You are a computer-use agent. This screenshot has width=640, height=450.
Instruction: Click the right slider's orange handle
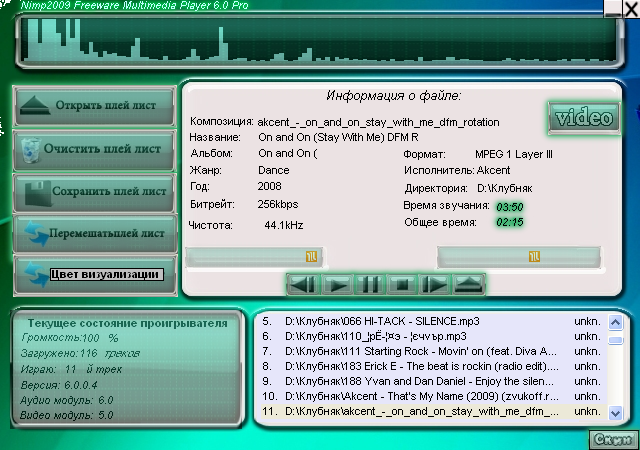[534, 256]
